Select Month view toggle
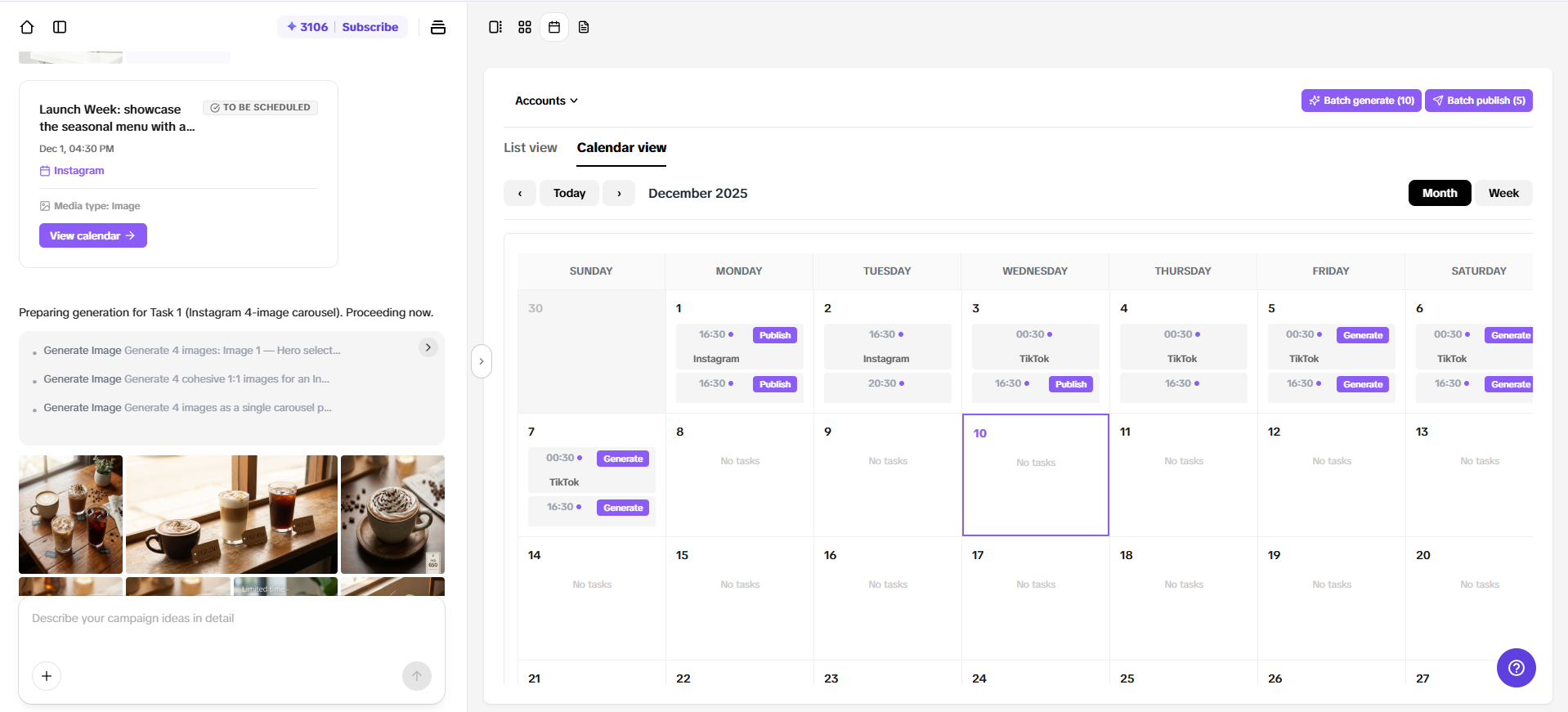Image resolution: width=1568 pixels, height=712 pixels. 1440,193
